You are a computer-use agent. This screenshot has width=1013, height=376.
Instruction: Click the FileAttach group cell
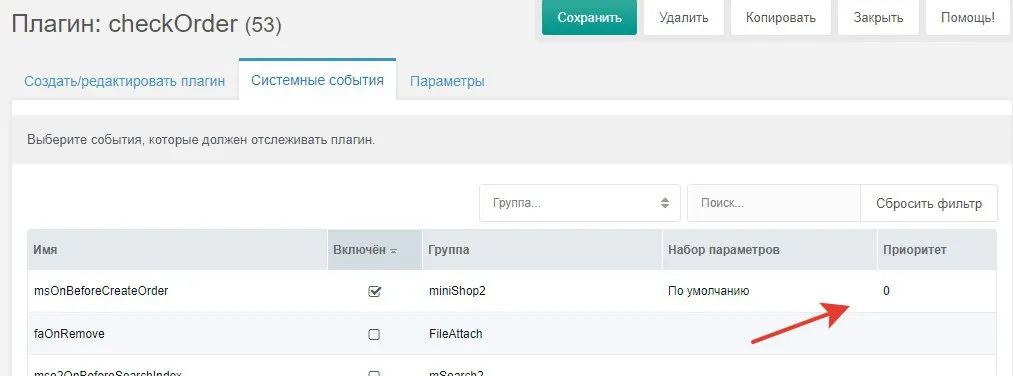[x=455, y=333]
